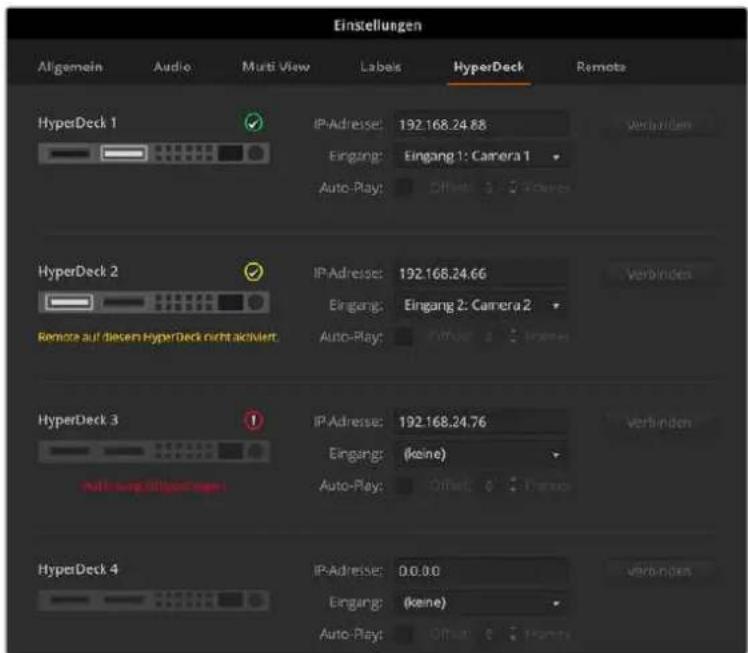
Task: Click Offset frames stepper for HyperDeck 4
Action: [x=513, y=634]
